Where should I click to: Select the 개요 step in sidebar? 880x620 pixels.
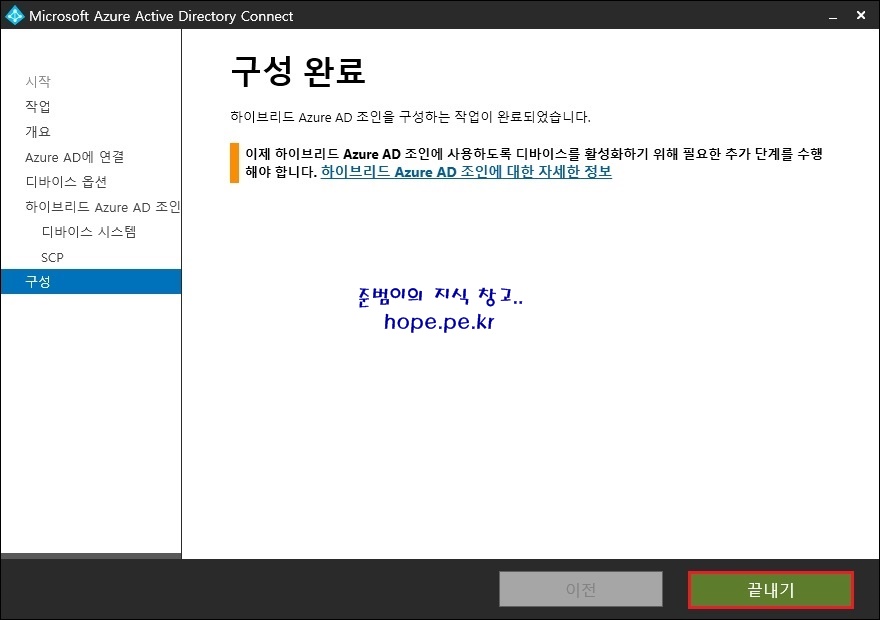[38, 132]
